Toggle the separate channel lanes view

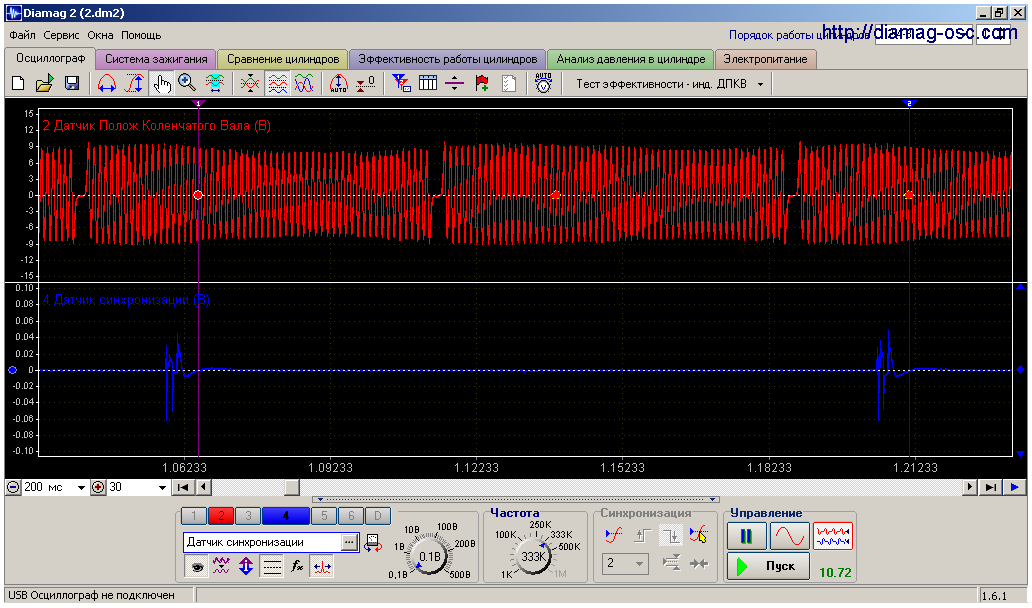[x=277, y=84]
